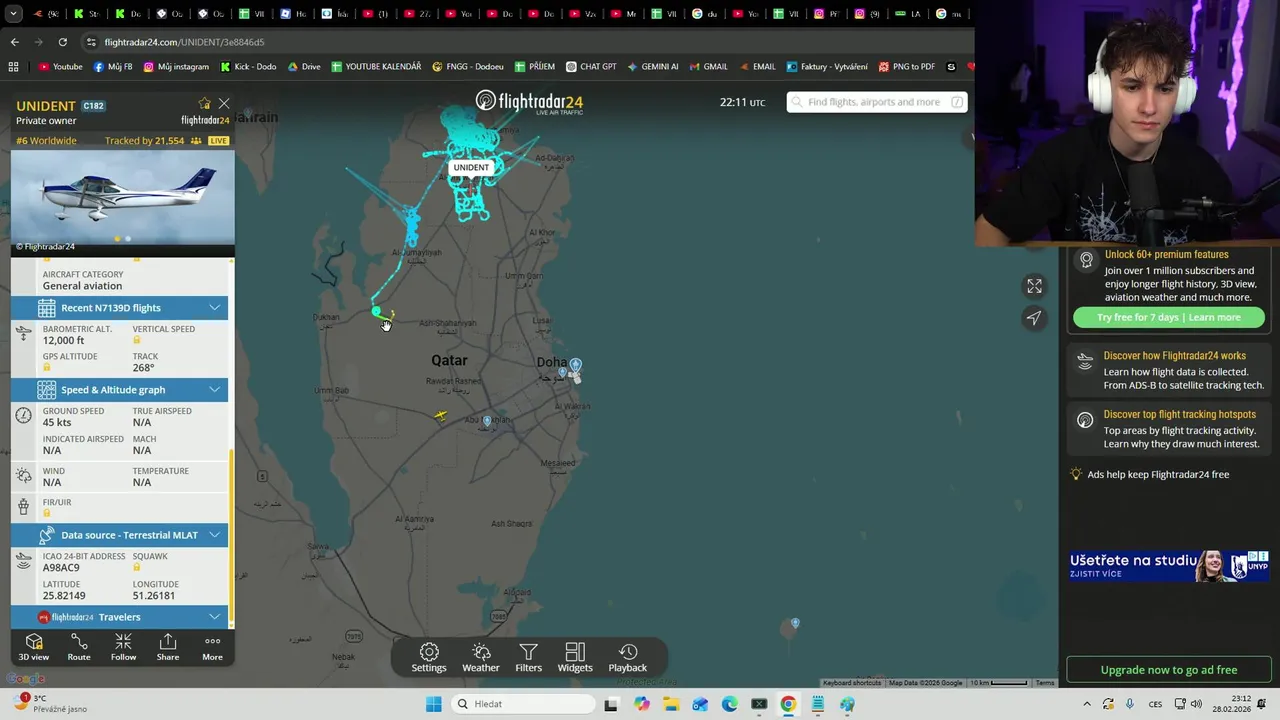This screenshot has width=1280, height=720.
Task: Expand the Travelers section
Action: [120, 617]
